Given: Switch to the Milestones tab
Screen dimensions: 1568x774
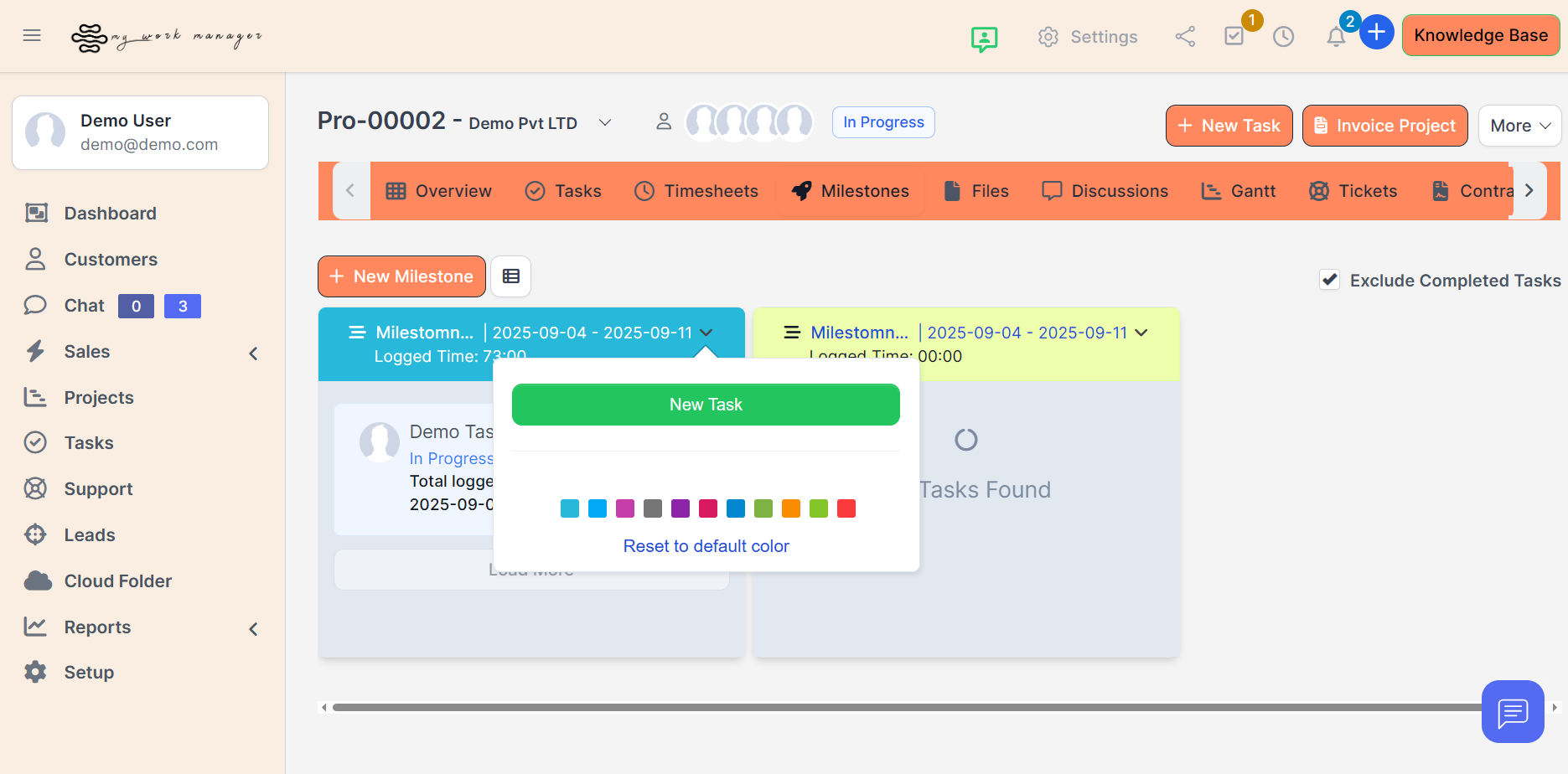Looking at the screenshot, I should point(850,191).
